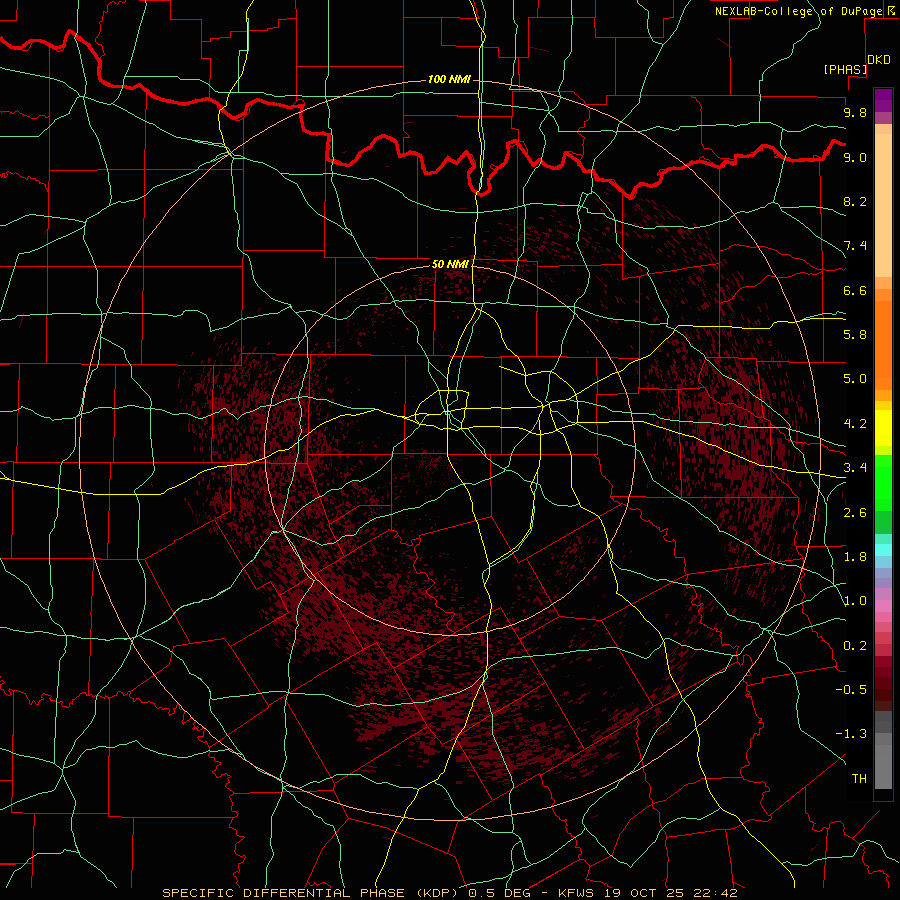Screen dimensions: 900x900
Task: Select the 3.4 scale value
Action: tap(855, 468)
